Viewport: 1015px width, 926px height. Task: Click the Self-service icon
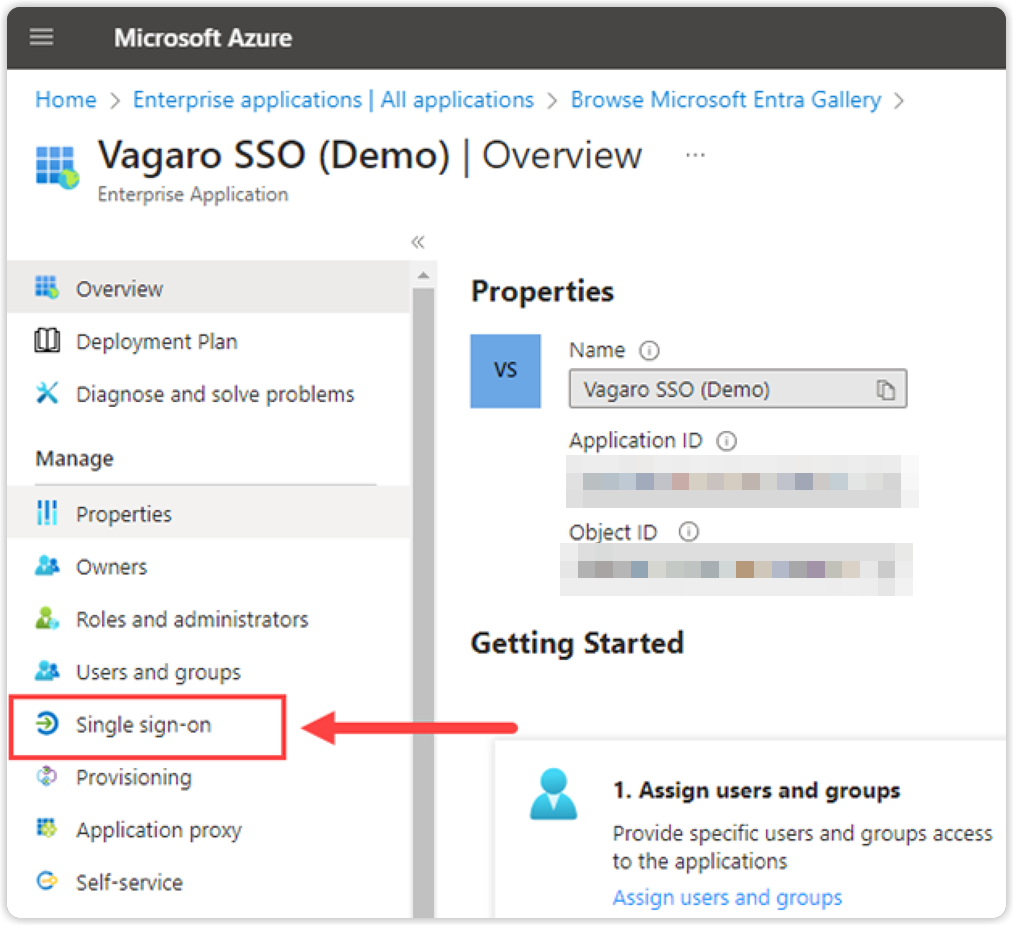(x=47, y=881)
